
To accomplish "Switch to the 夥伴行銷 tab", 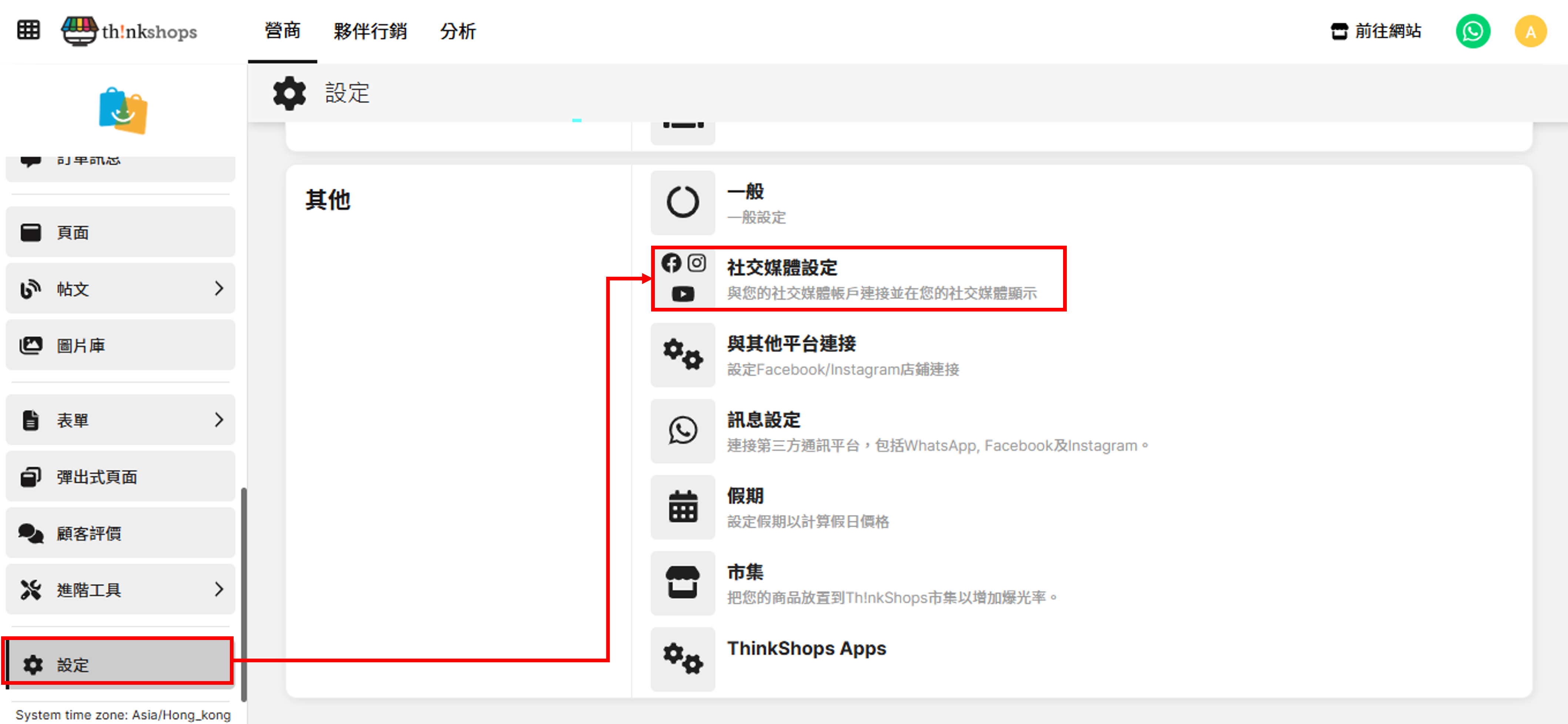I will tap(370, 31).
